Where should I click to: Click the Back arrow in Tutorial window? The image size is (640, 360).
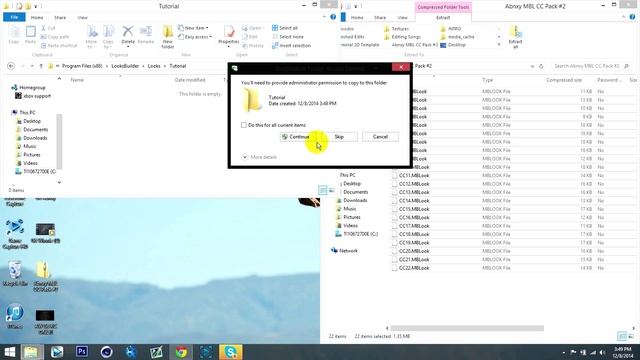click(11, 66)
